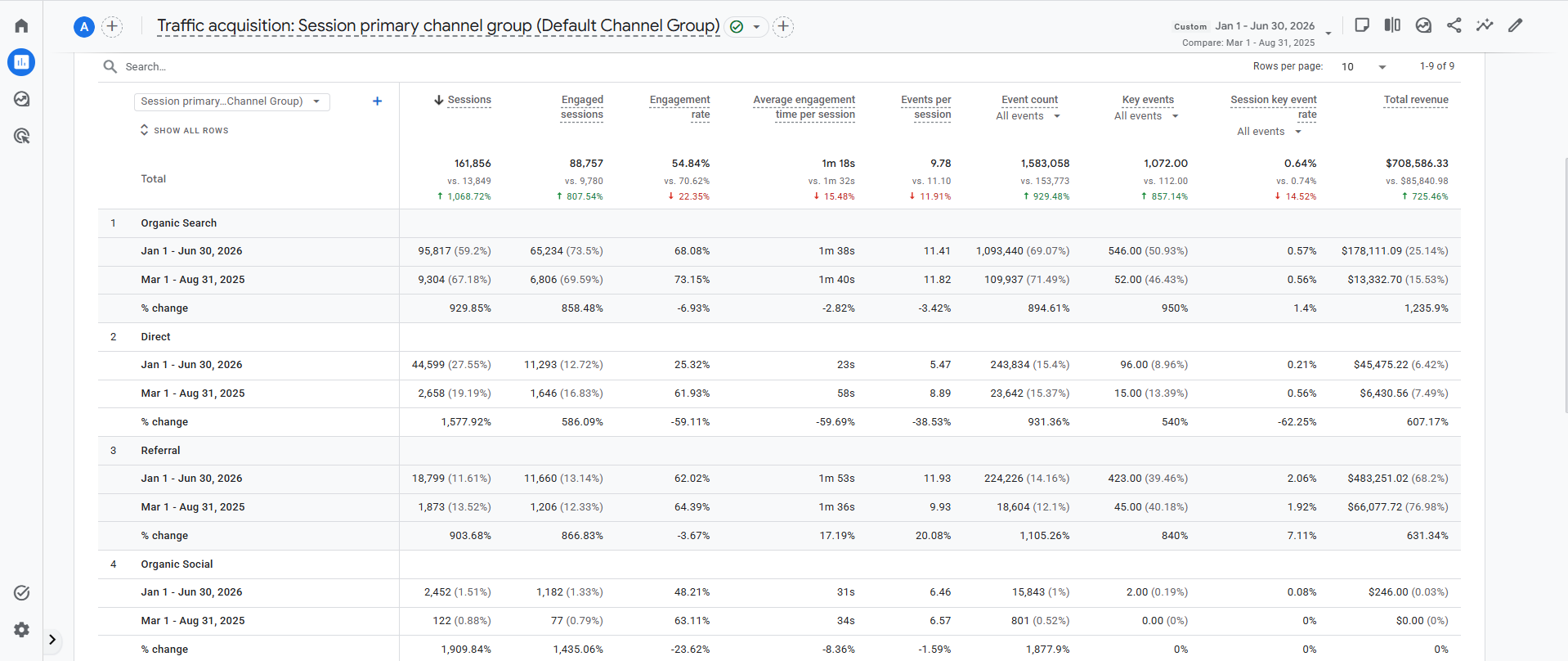Sort by Total revenue column header

[1416, 100]
